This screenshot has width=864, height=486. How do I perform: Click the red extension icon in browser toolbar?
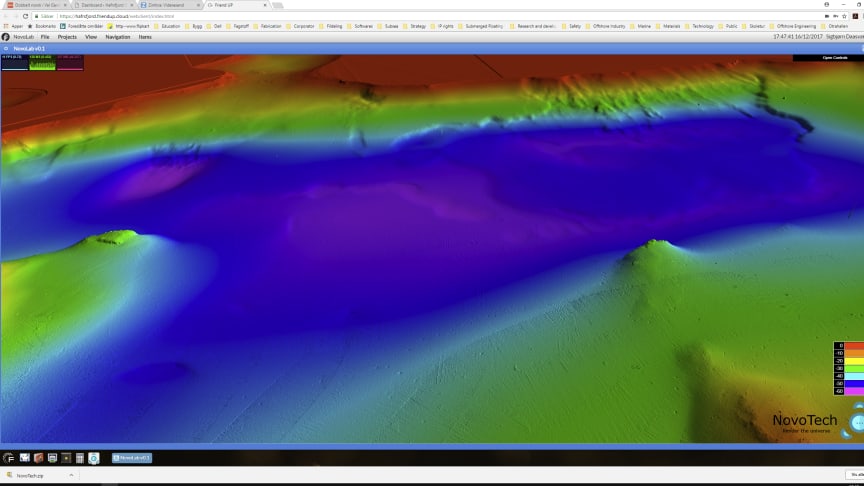point(855,16)
